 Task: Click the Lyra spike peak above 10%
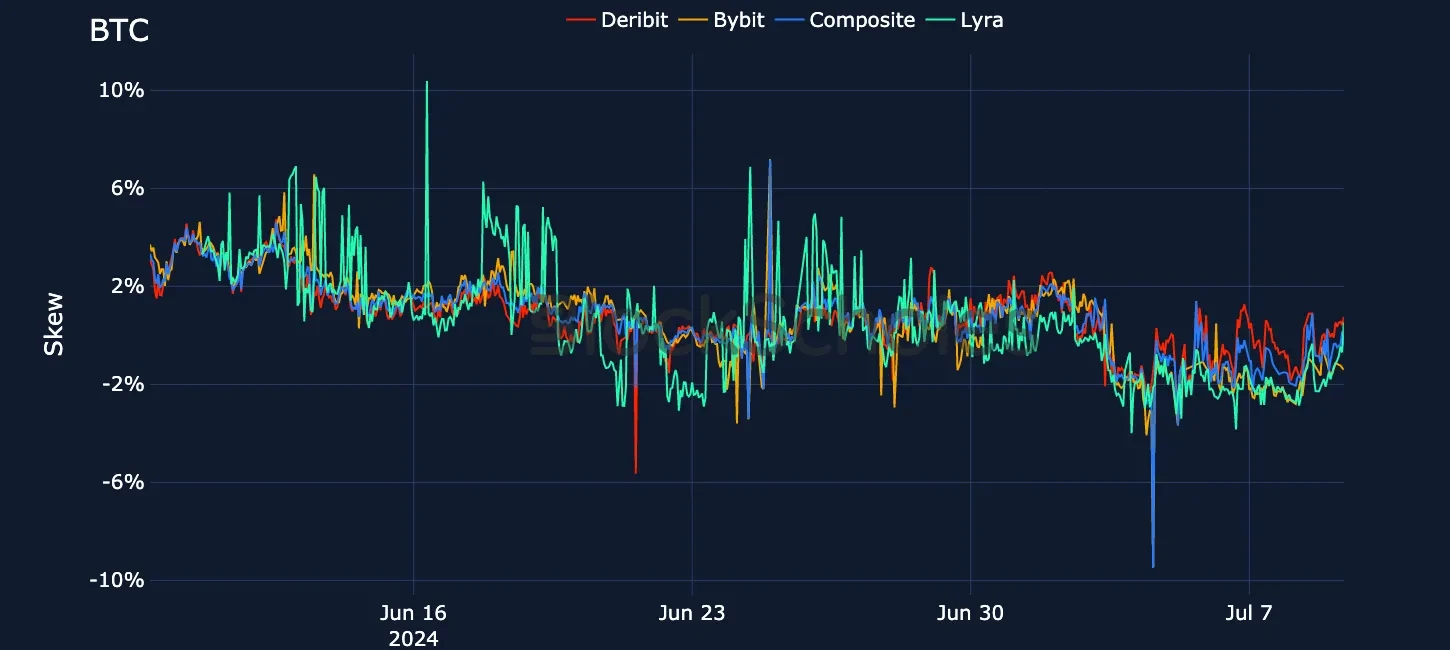(427, 82)
